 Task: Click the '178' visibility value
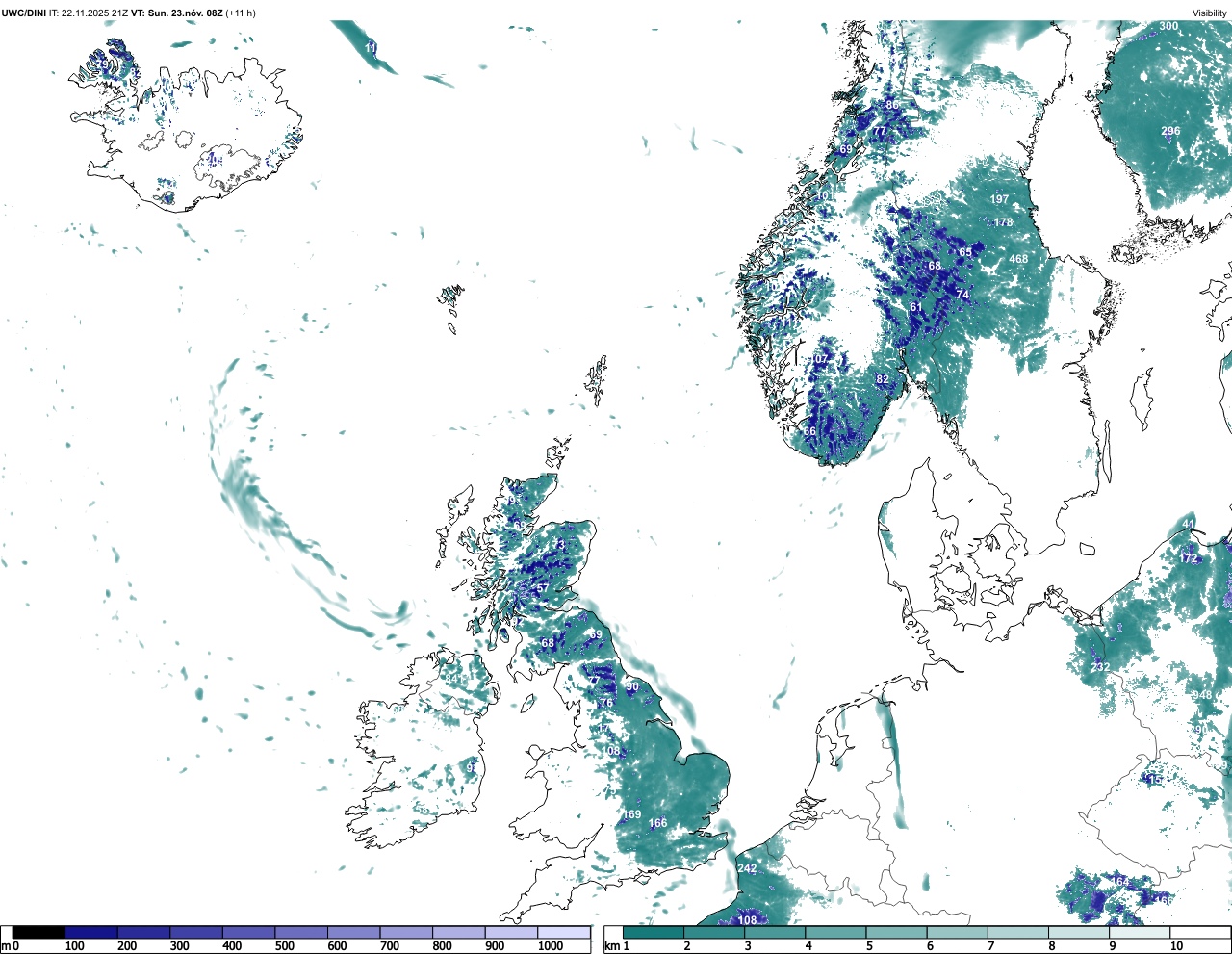pos(1003,222)
